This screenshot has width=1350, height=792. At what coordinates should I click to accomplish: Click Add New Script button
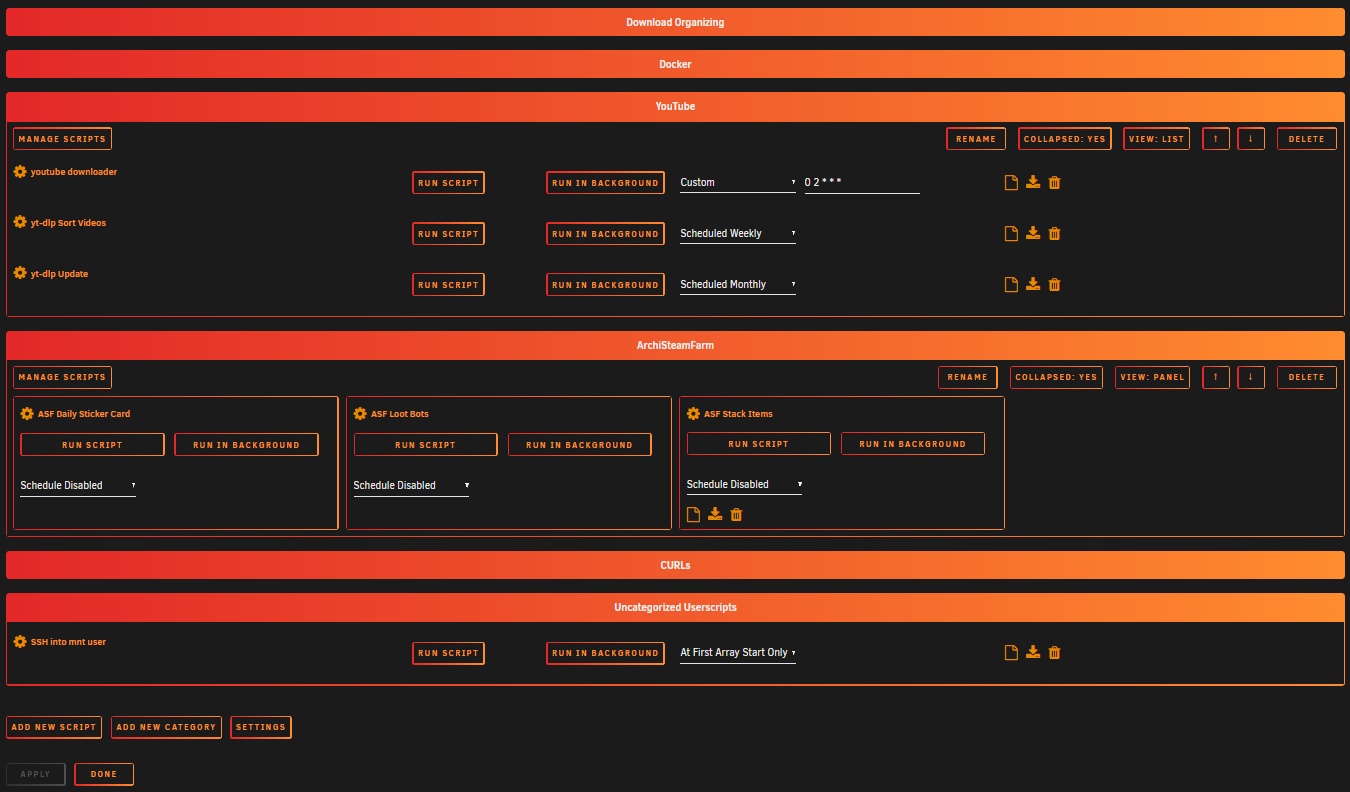pyautogui.click(x=54, y=727)
